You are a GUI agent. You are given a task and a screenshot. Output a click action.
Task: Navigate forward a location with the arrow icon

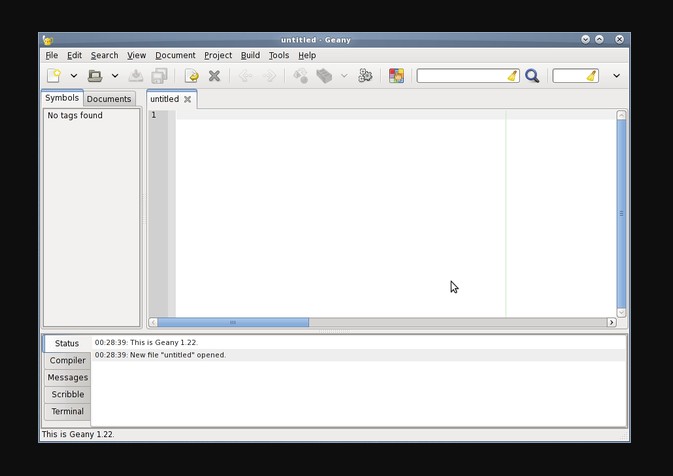coord(270,76)
